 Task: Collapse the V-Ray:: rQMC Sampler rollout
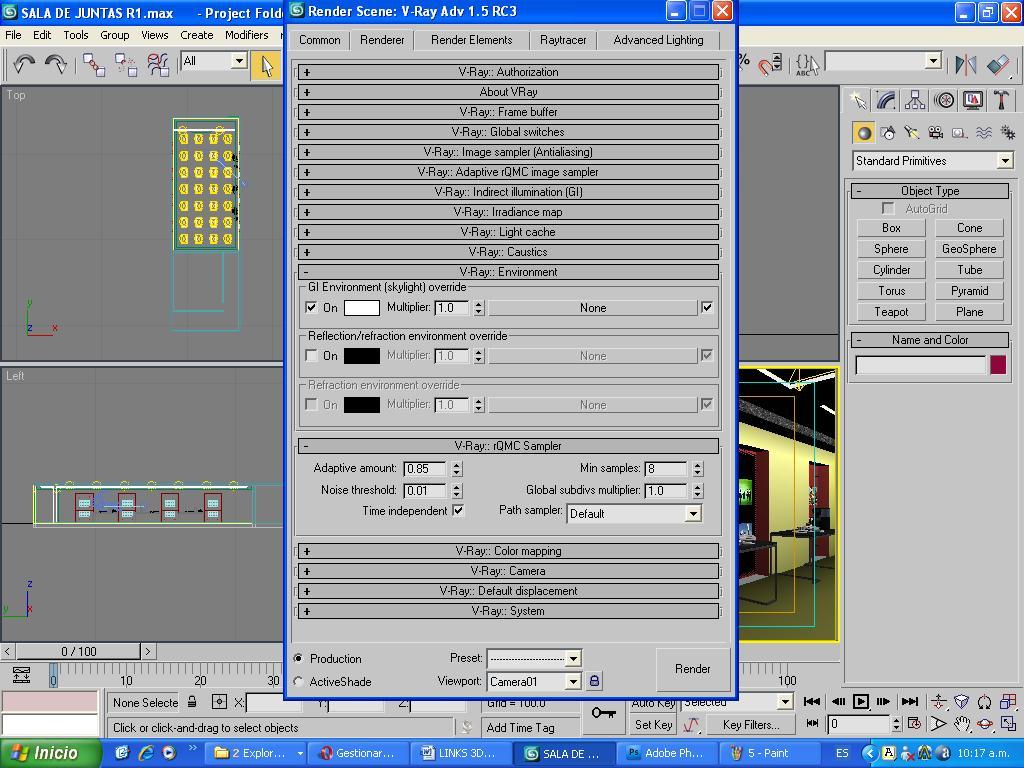click(x=508, y=446)
